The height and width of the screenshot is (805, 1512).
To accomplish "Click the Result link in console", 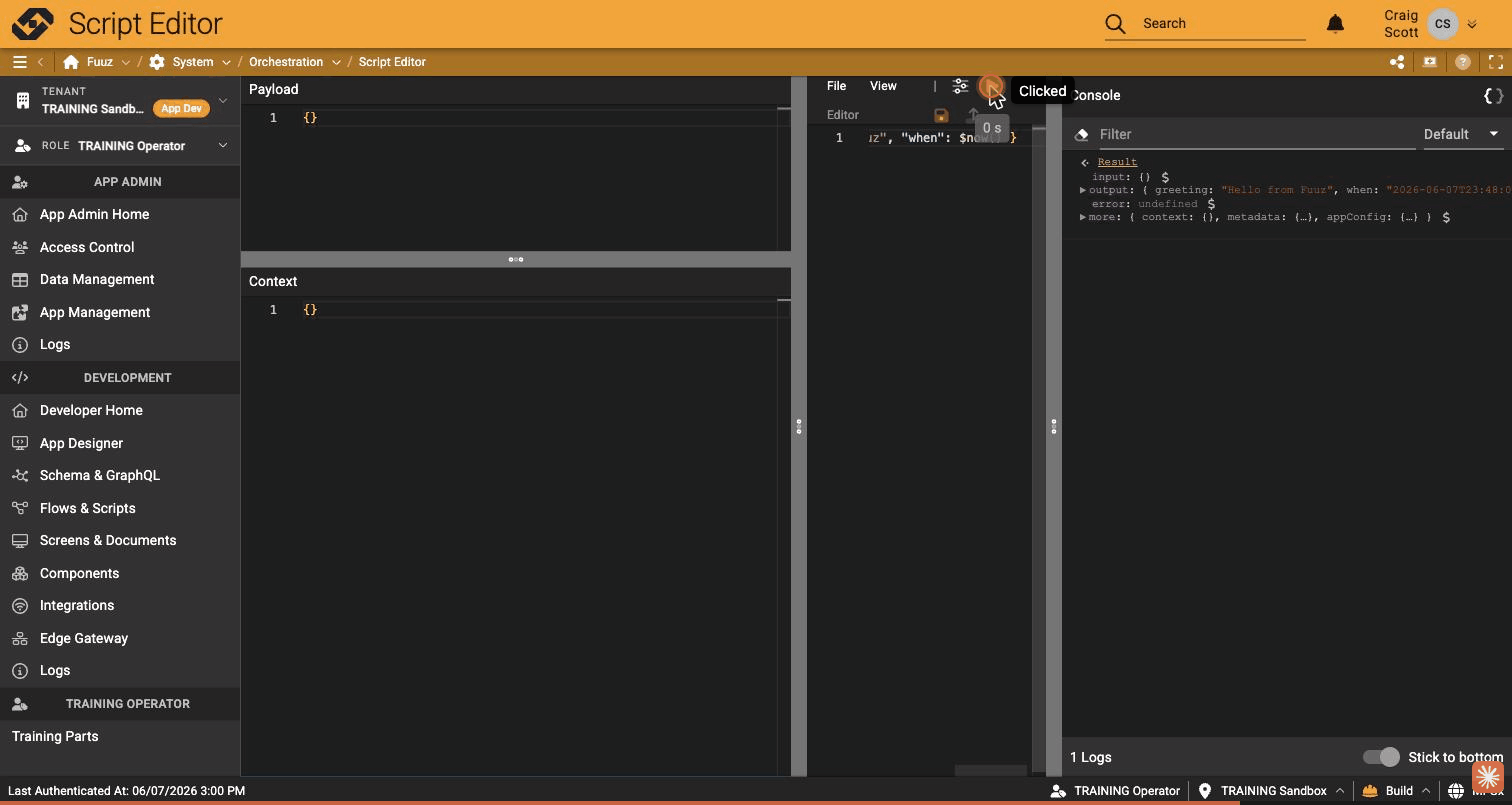I will 1117,162.
